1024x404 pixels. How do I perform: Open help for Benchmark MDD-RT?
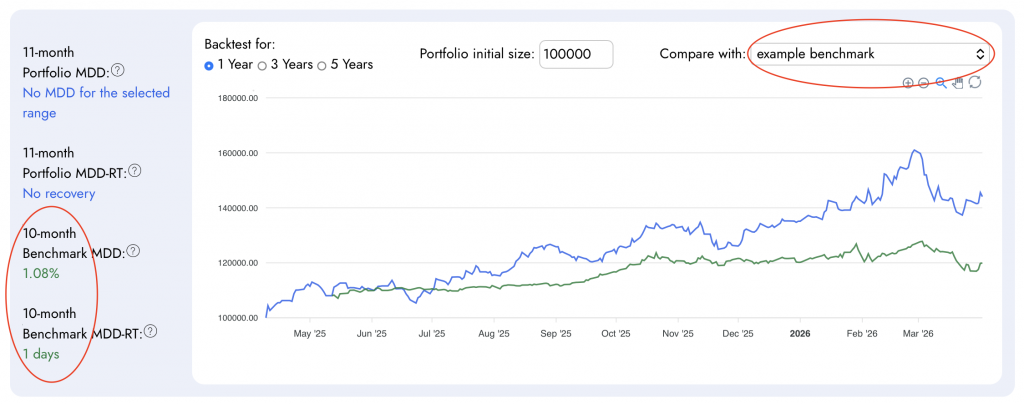tap(150, 331)
